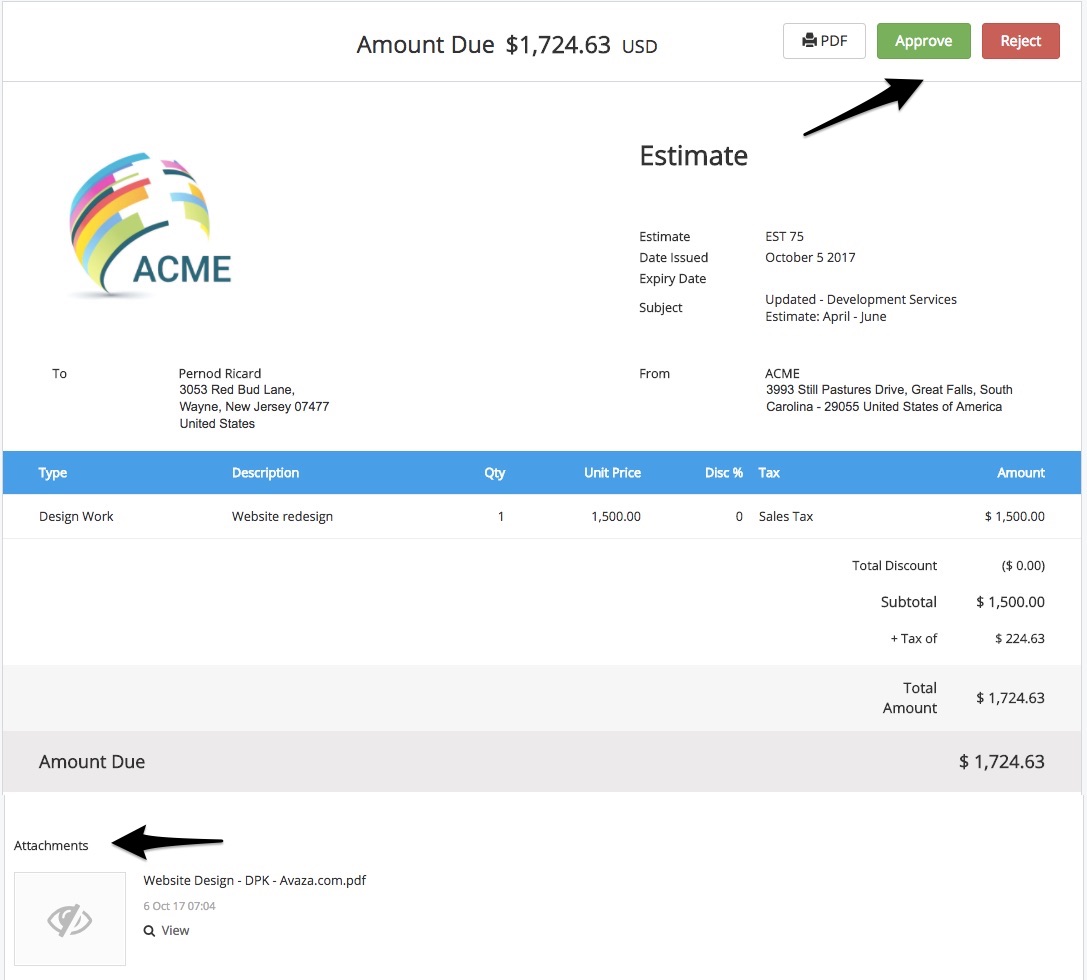Click the Website Design - DPK - Avaza.com.pdf filename
This screenshot has width=1087, height=980.
coord(254,880)
